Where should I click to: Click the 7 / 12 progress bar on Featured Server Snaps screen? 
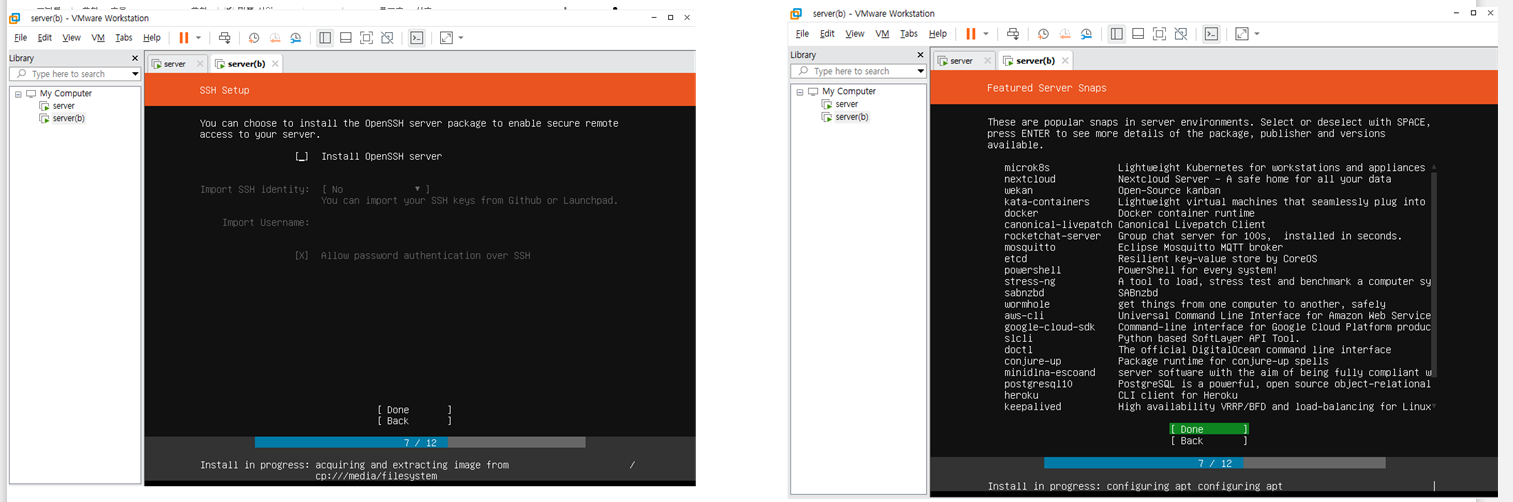click(1214, 463)
